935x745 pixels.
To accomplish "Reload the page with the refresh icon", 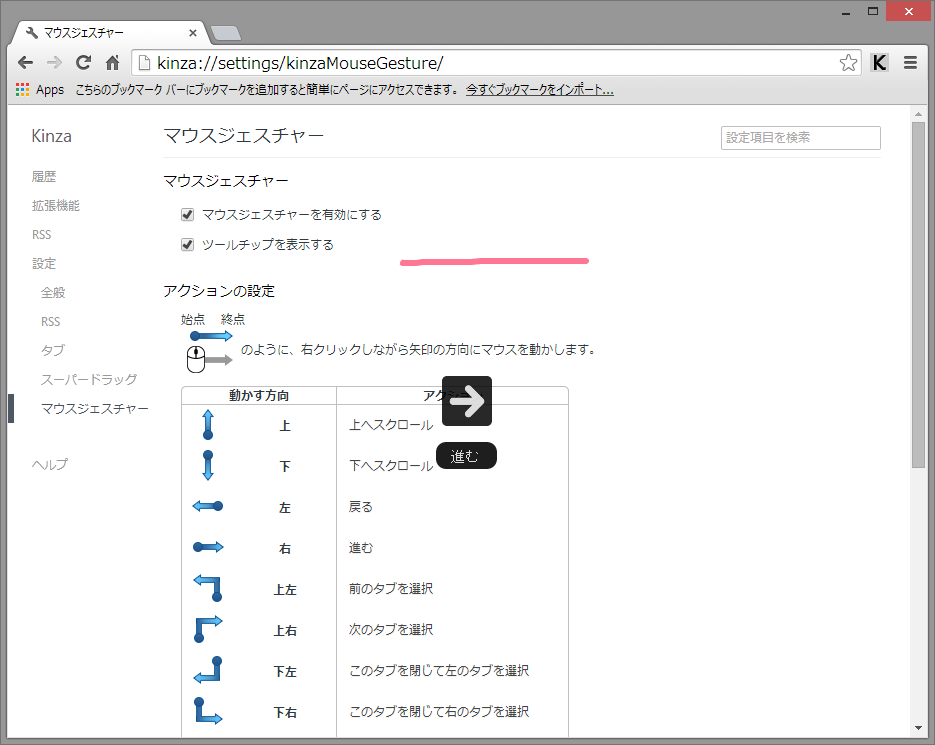I will coord(85,62).
